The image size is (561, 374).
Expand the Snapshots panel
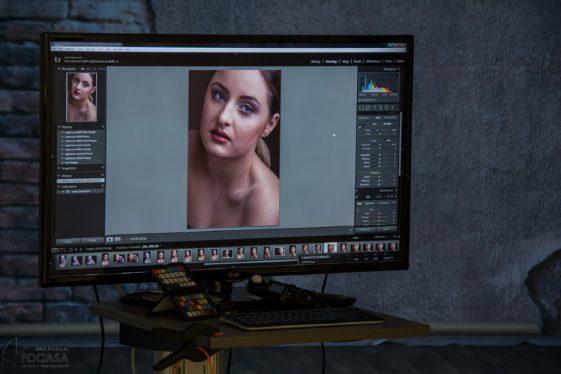point(59,168)
